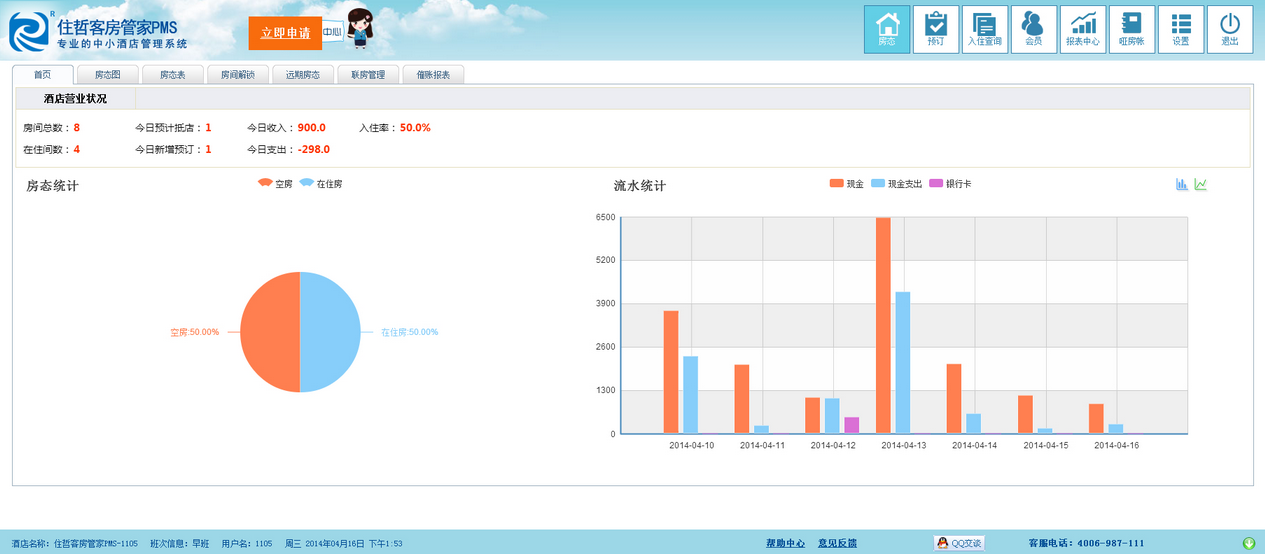Image resolution: width=1265 pixels, height=554 pixels.
Task: Open the 旺房帐 notebook icon
Action: pyautogui.click(x=1132, y=29)
